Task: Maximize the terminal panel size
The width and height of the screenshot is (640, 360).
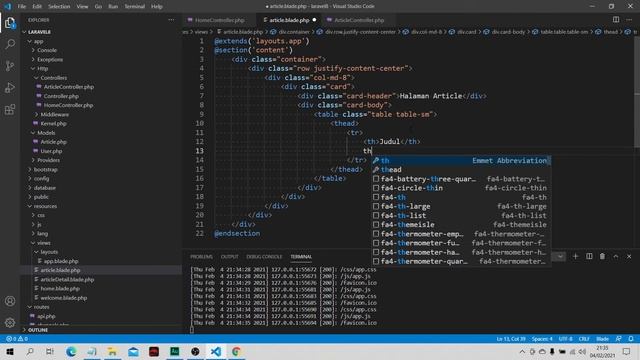Action: [616, 256]
